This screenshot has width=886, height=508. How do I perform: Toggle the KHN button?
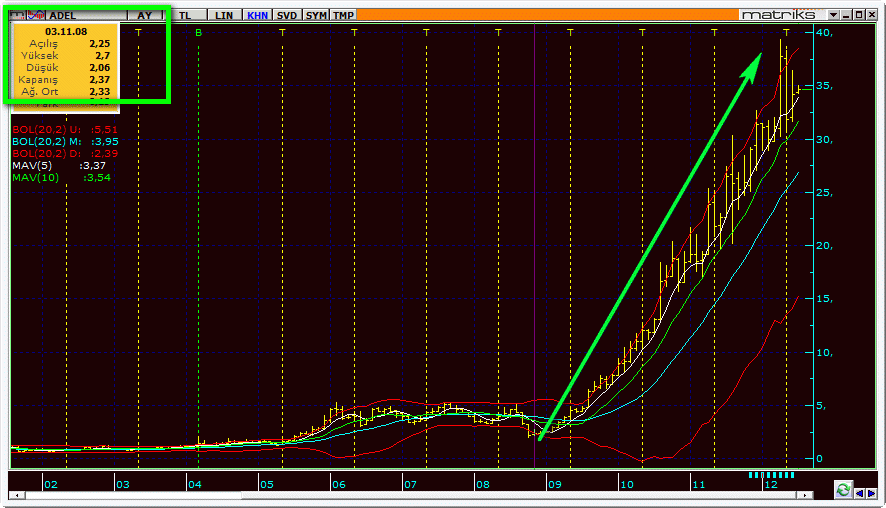tap(258, 15)
